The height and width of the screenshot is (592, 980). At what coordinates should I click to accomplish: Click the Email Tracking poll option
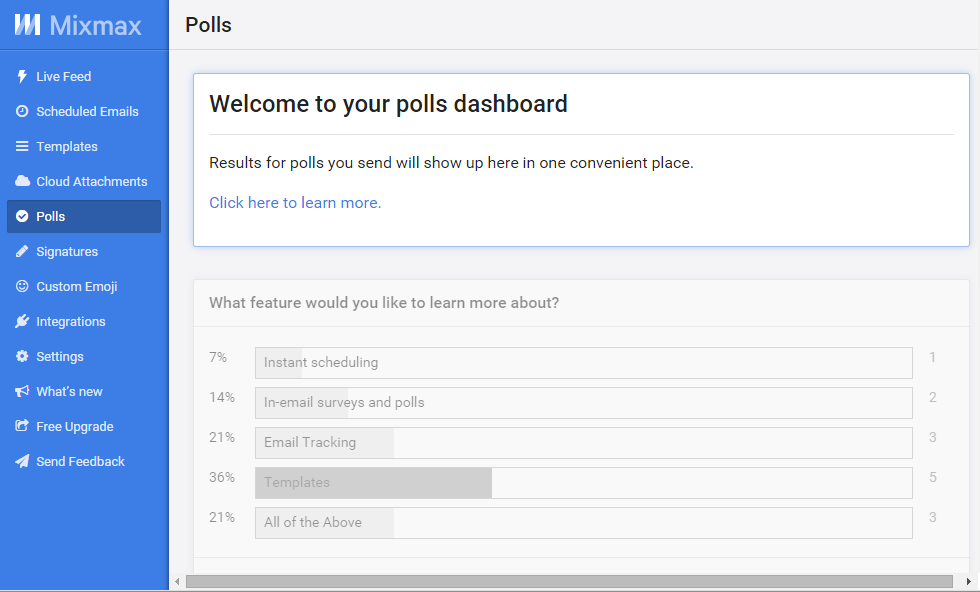(x=584, y=443)
